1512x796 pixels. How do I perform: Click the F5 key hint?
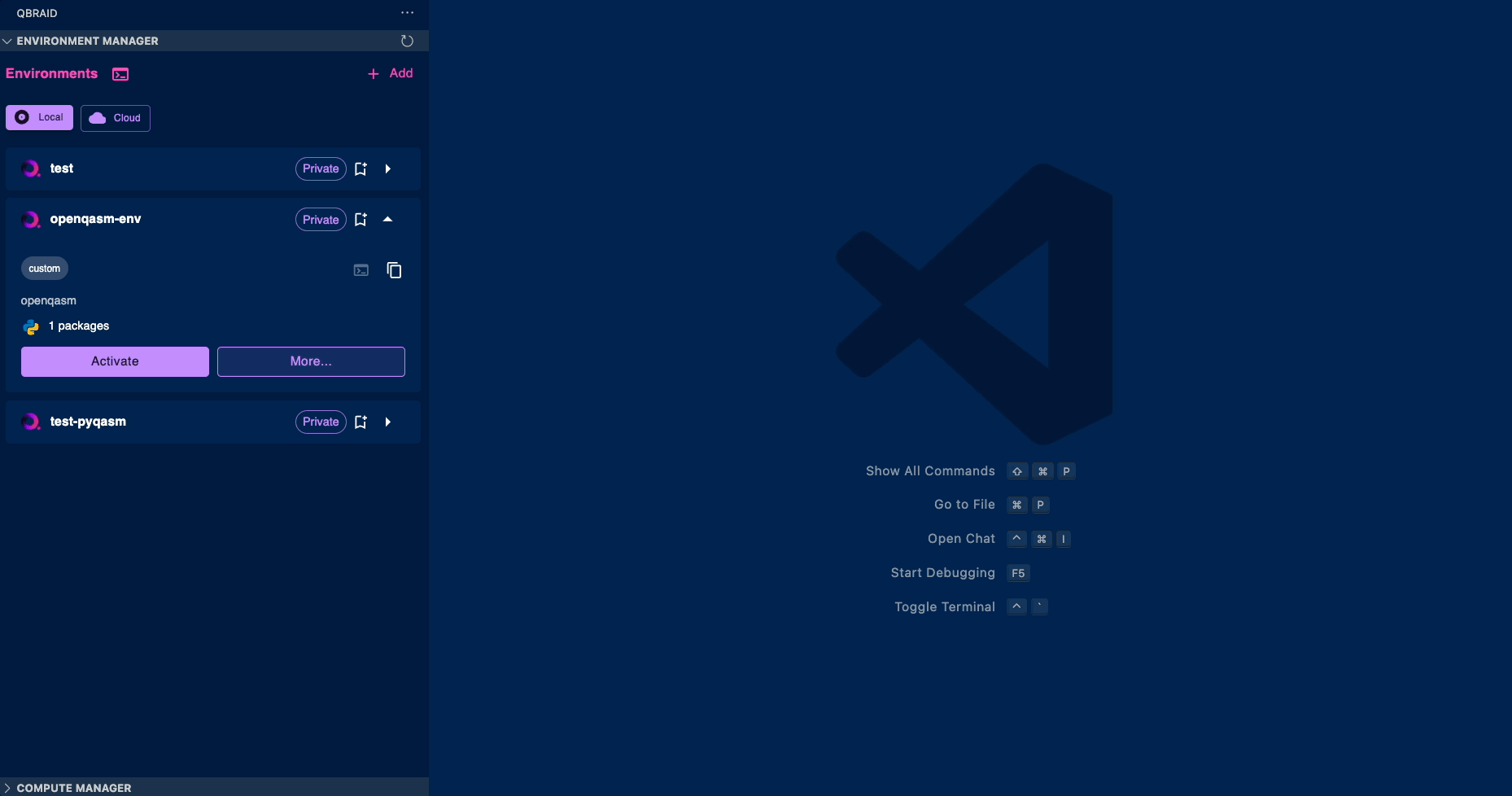[1018, 573]
